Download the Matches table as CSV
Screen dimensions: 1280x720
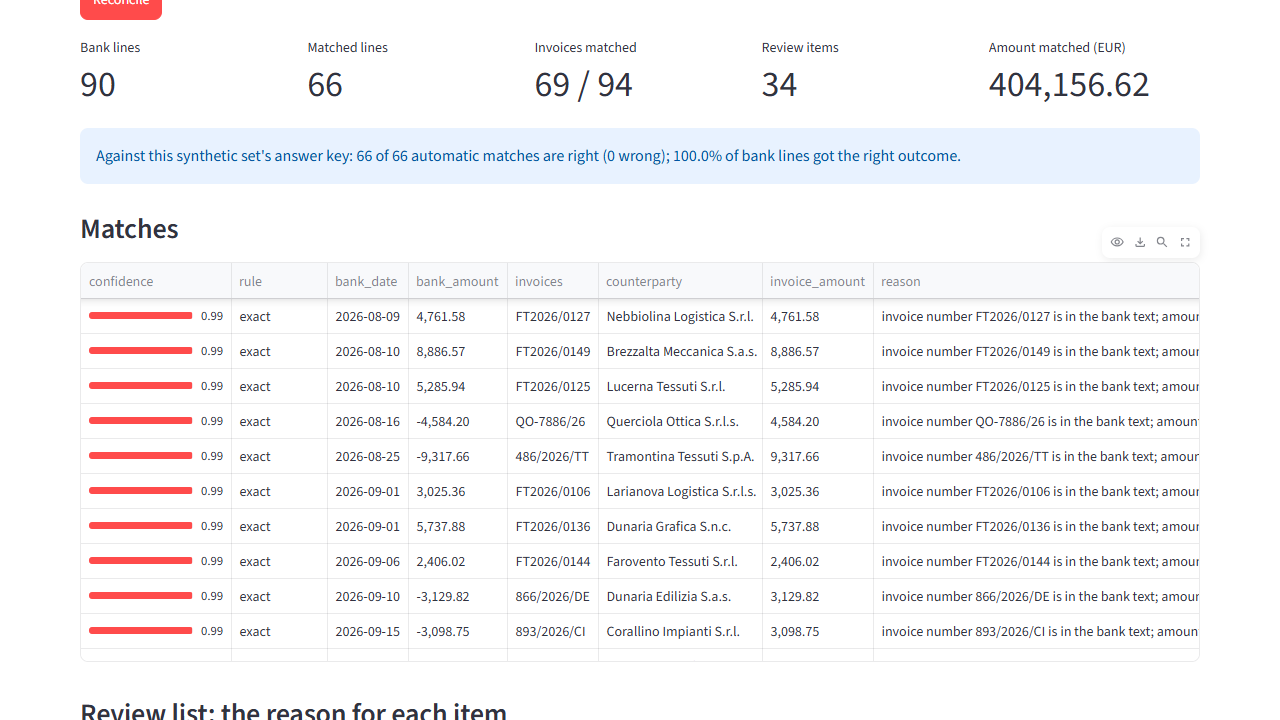(1140, 242)
